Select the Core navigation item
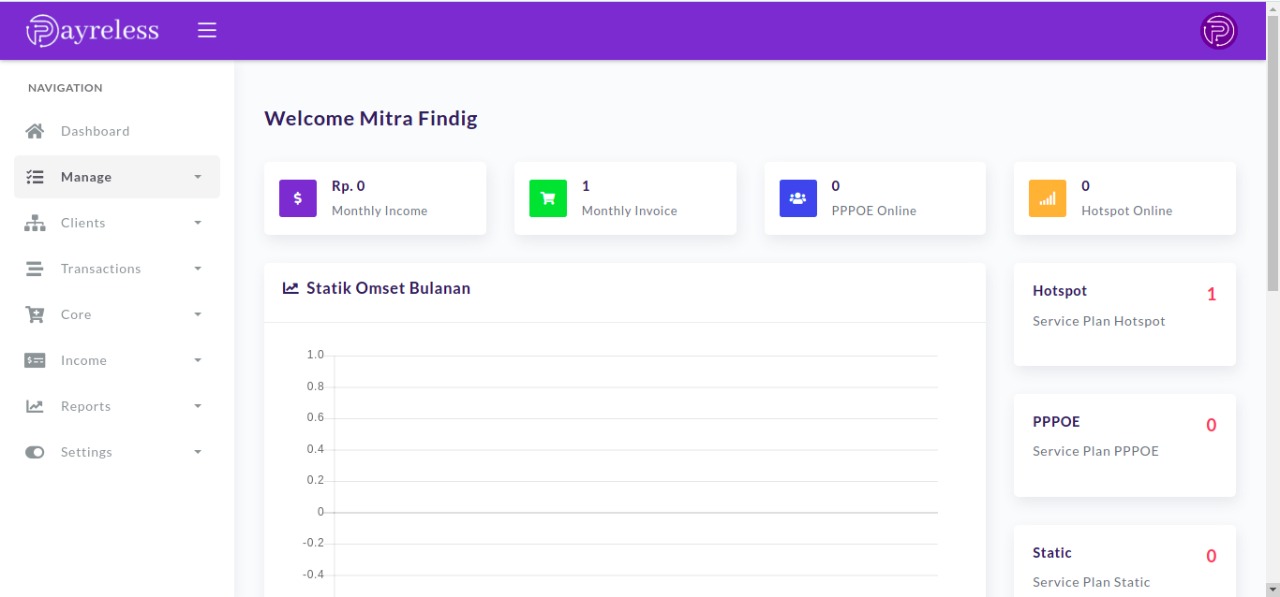Viewport: 1280px width, 597px height. click(x=117, y=315)
